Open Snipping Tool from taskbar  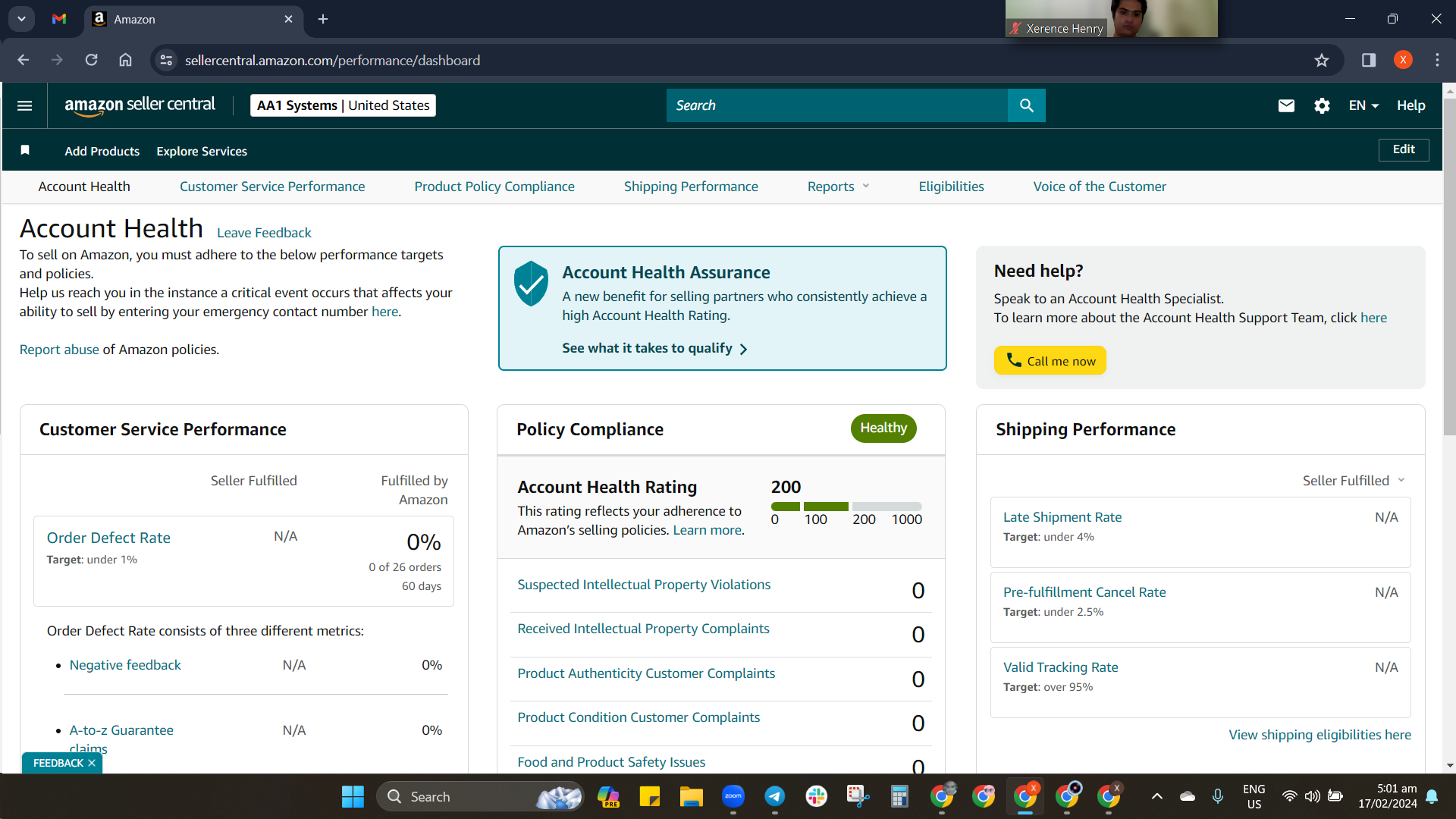[858, 796]
